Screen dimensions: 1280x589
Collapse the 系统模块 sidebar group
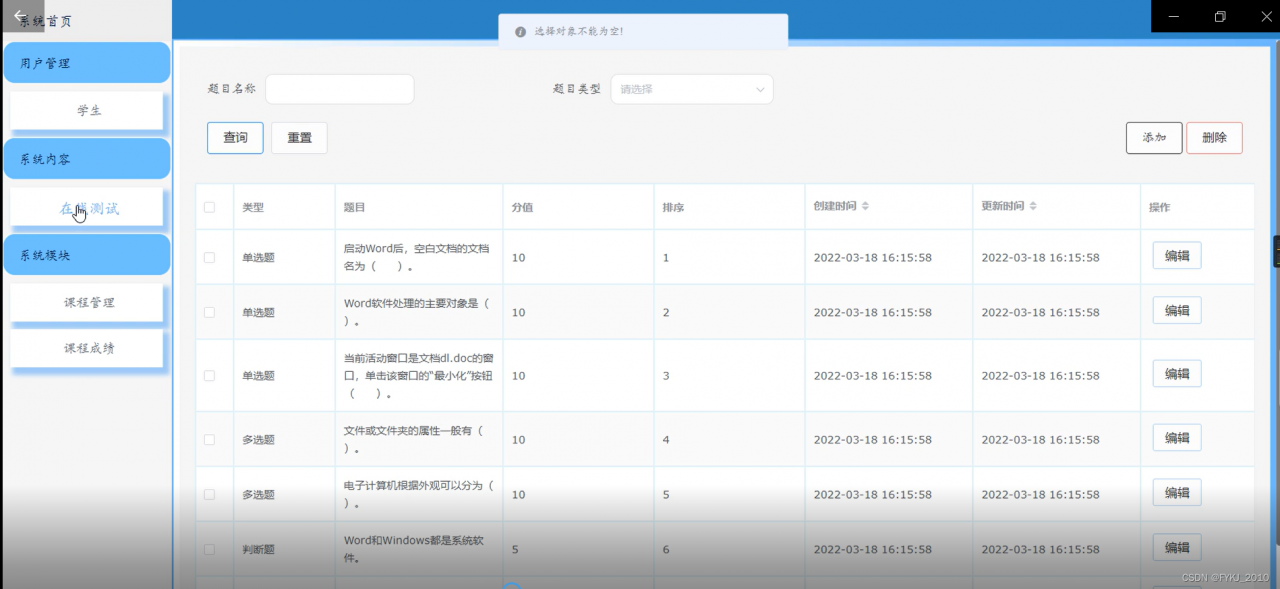(86, 255)
